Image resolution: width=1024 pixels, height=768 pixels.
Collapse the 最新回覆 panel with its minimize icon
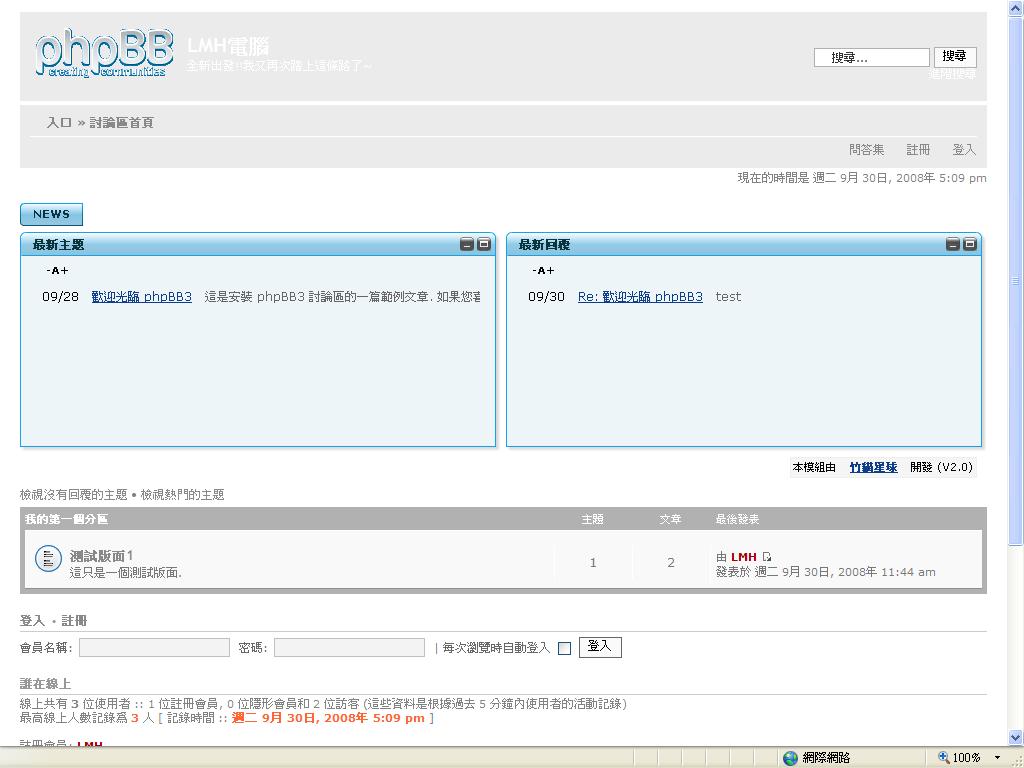pyautogui.click(x=953, y=244)
